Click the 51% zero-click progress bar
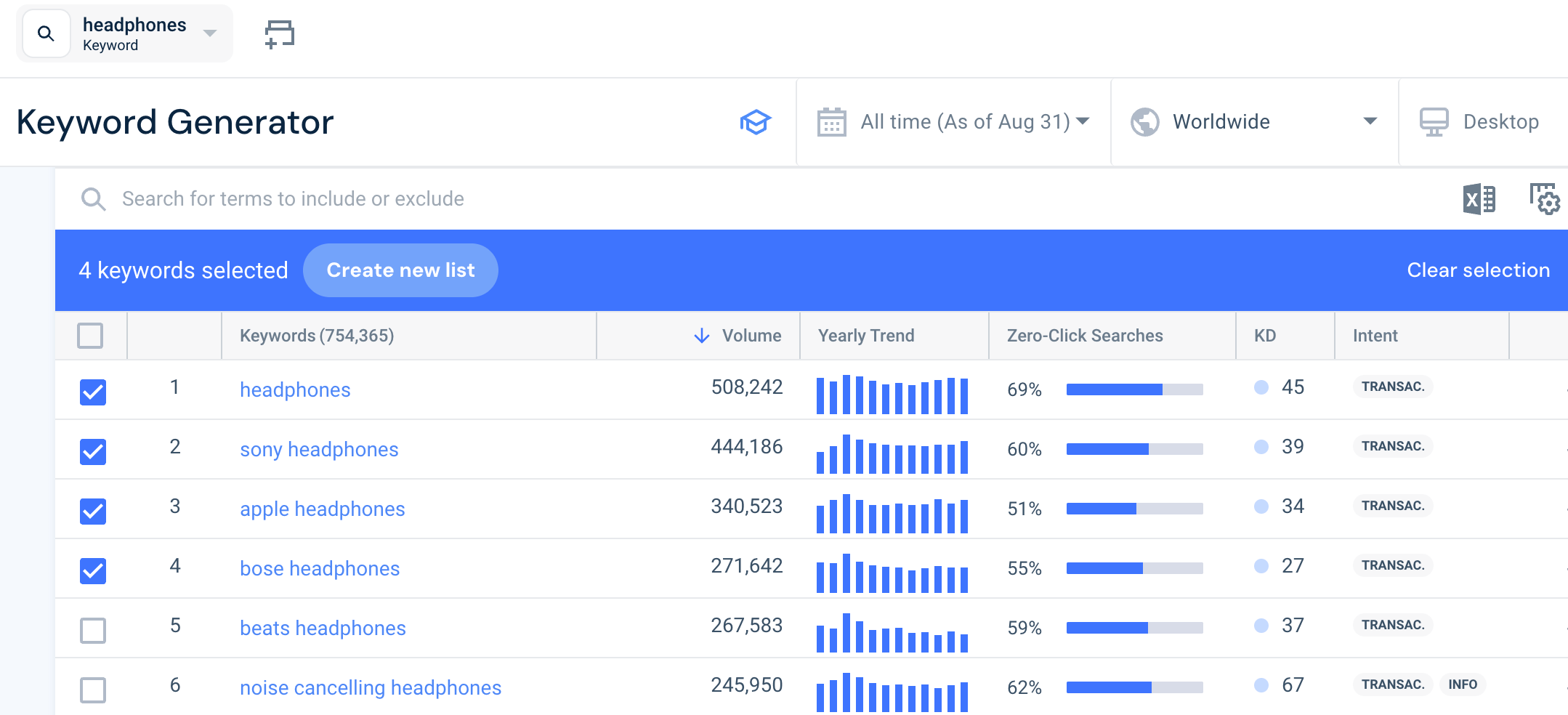The image size is (1568, 715). pos(1134,509)
